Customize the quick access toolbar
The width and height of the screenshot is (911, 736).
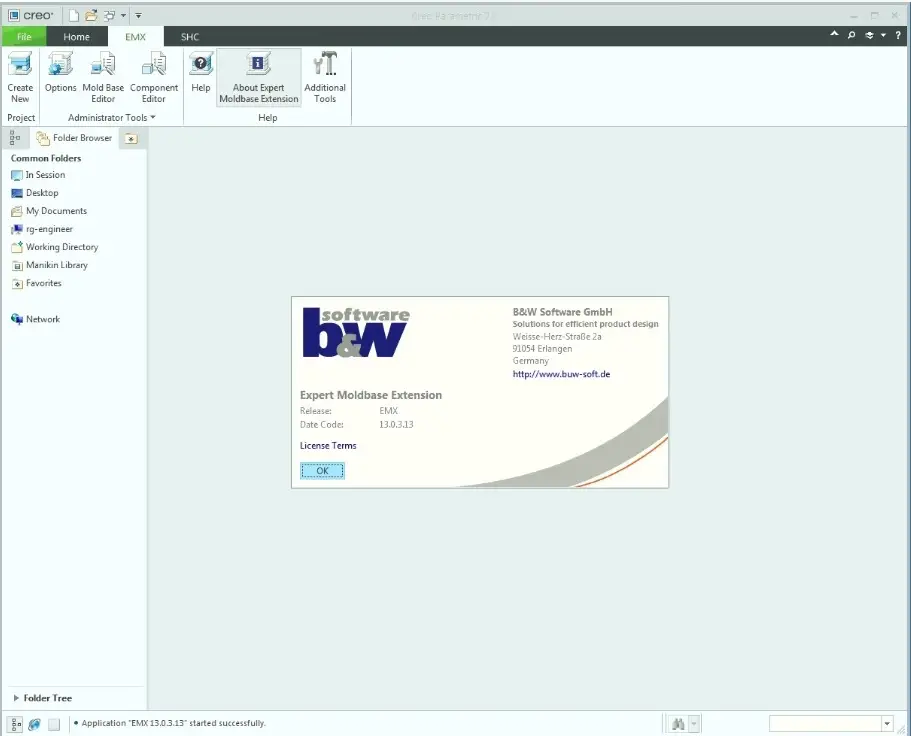pyautogui.click(x=138, y=16)
